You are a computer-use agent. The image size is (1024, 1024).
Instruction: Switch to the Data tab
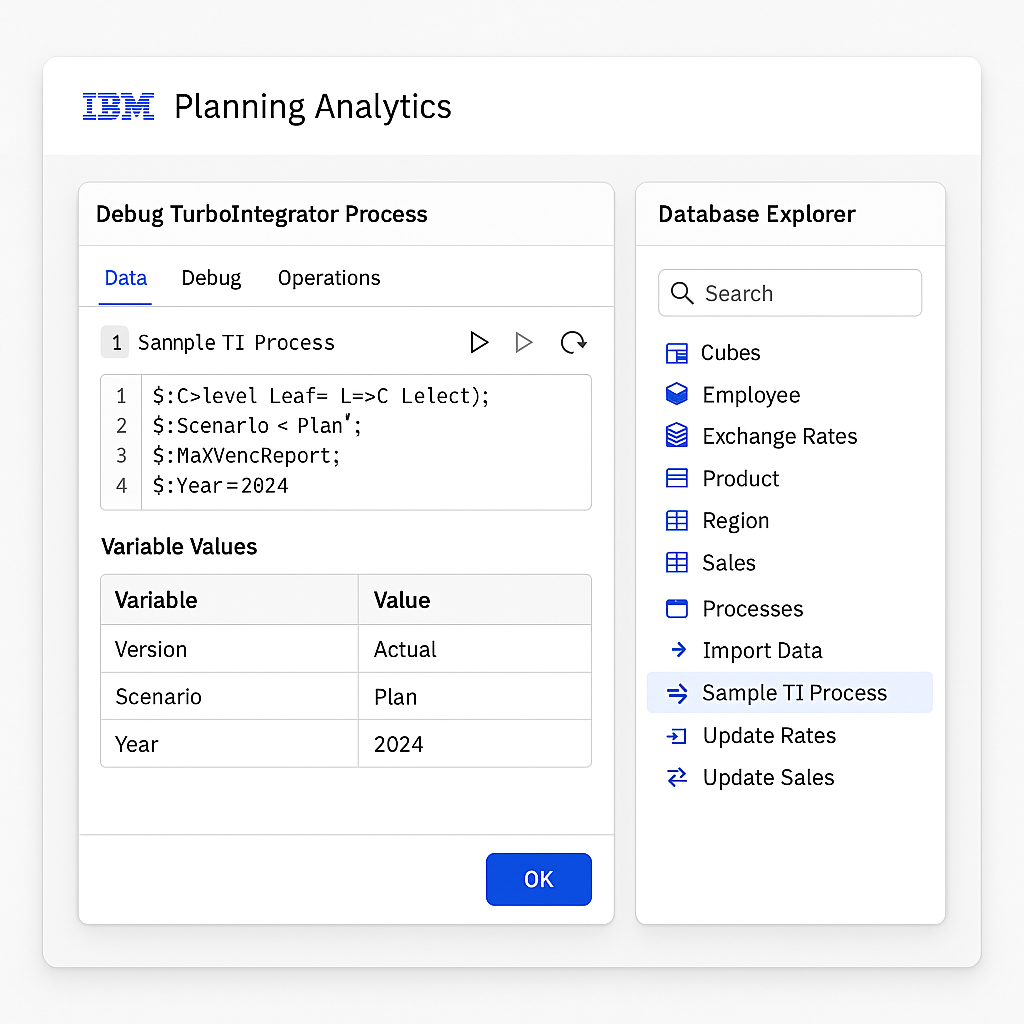pyautogui.click(x=125, y=278)
